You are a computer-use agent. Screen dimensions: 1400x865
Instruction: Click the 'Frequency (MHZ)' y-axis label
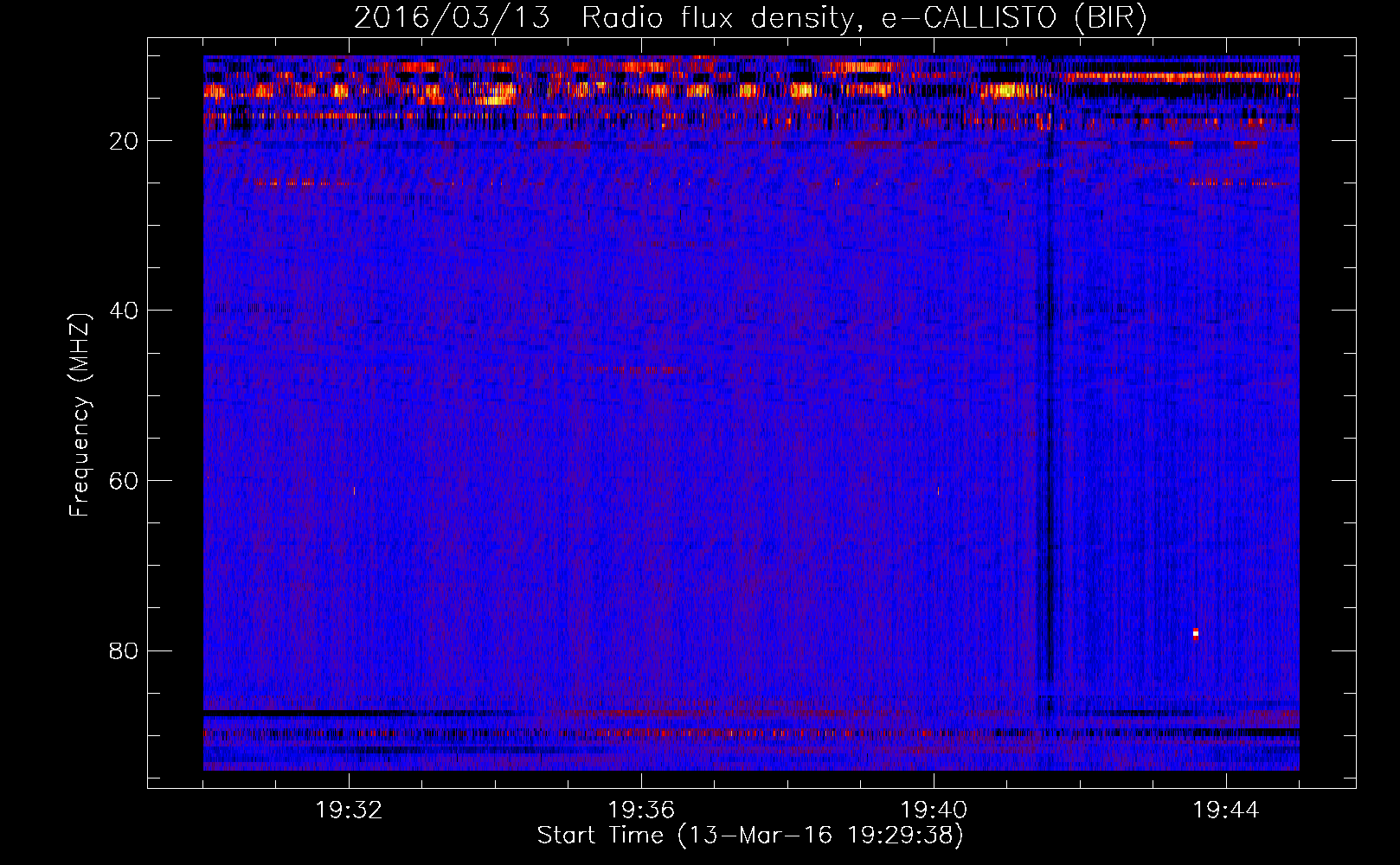tap(80, 414)
